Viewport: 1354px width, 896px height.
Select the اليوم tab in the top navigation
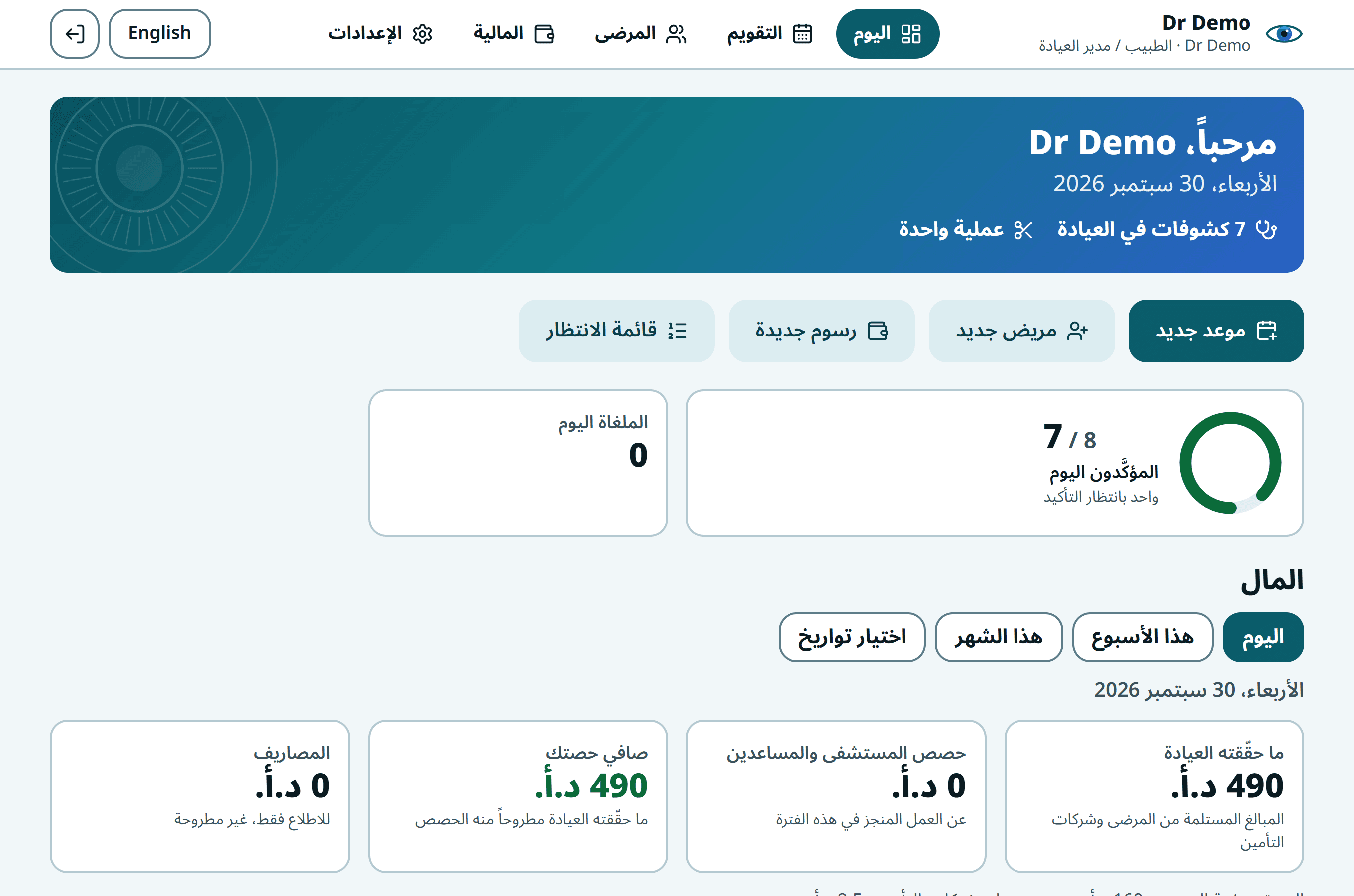coord(887,34)
